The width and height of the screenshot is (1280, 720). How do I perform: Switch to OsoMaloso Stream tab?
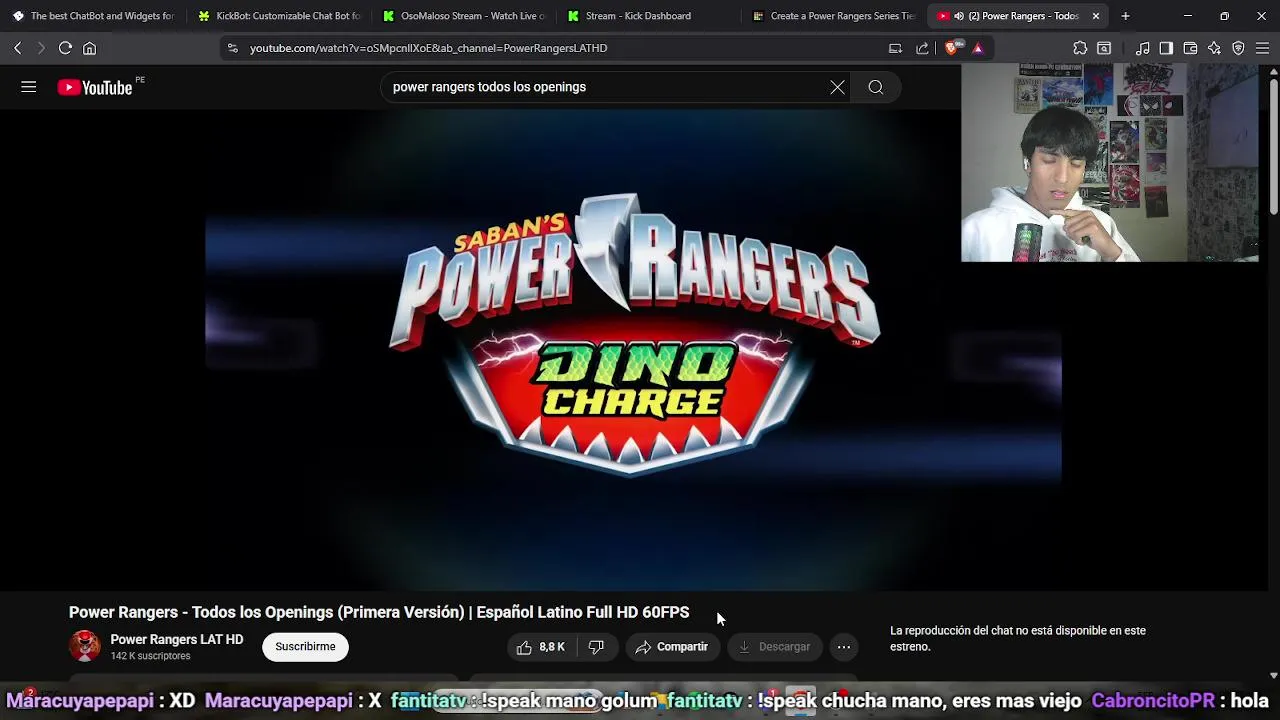coord(464,16)
